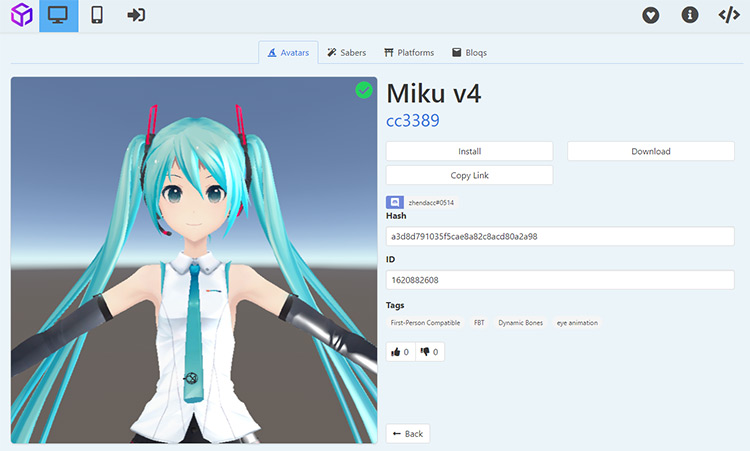Click the Install button
The width and height of the screenshot is (750, 451).
[469, 151]
